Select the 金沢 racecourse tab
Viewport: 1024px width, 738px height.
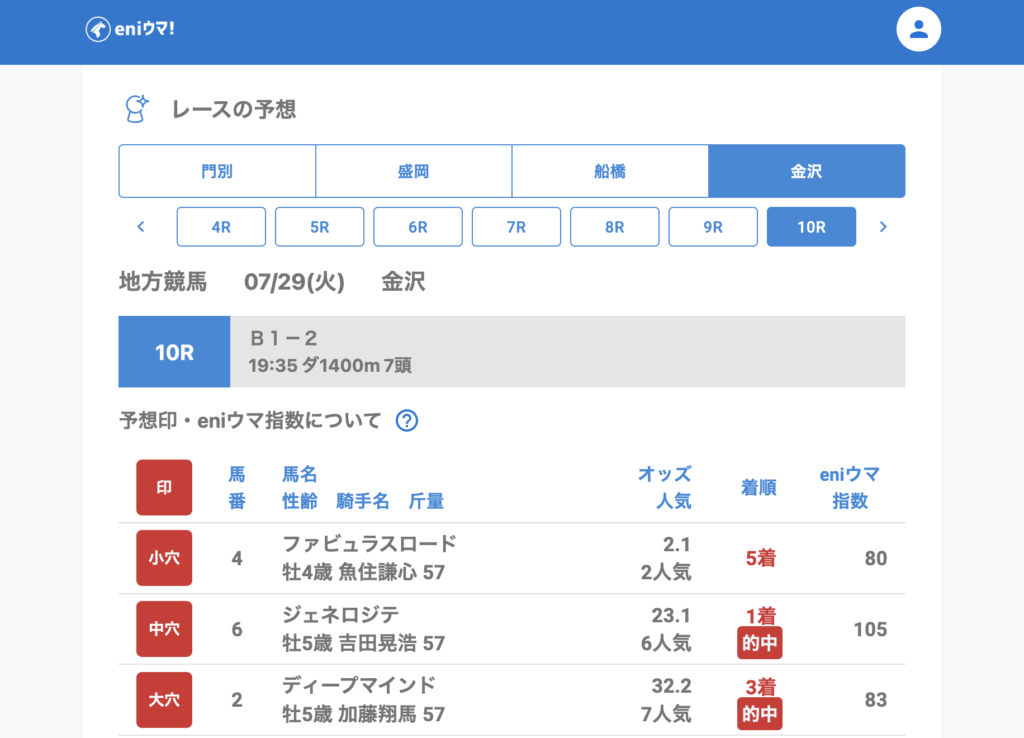tap(806, 171)
